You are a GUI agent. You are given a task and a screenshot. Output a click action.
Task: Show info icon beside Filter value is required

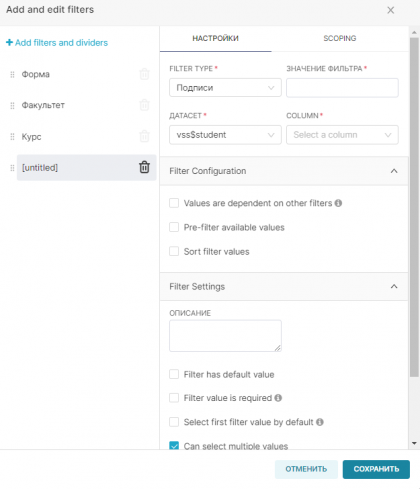[x=278, y=398]
